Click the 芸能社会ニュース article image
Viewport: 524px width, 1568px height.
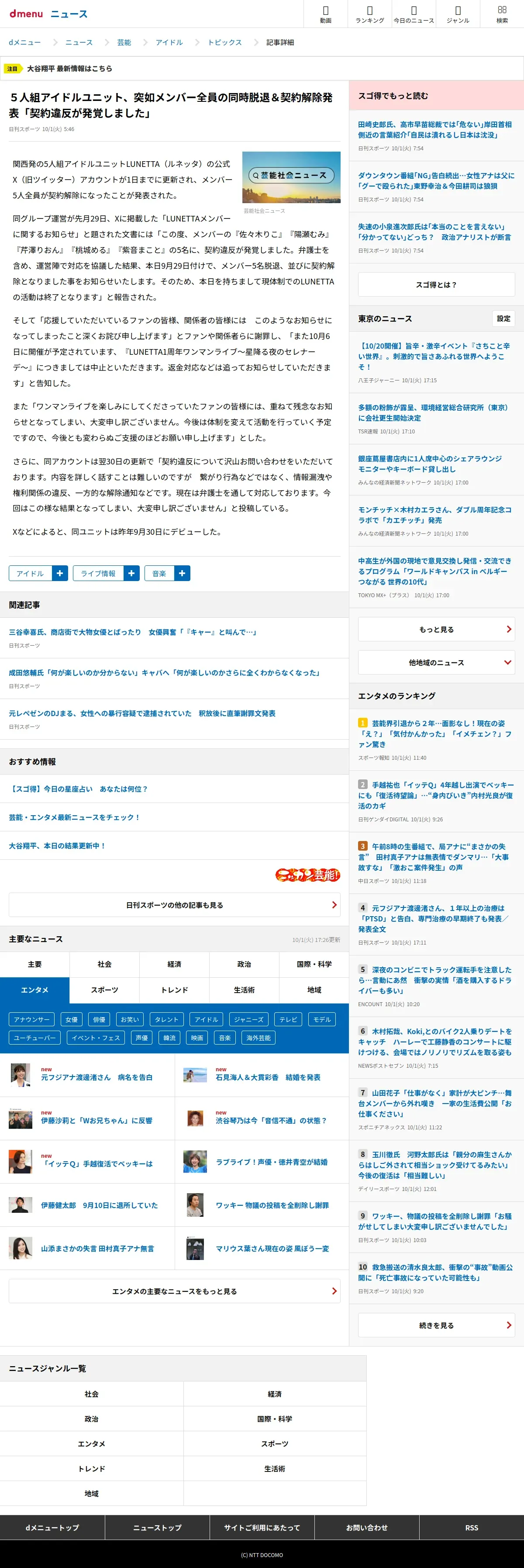pyautogui.click(x=292, y=177)
